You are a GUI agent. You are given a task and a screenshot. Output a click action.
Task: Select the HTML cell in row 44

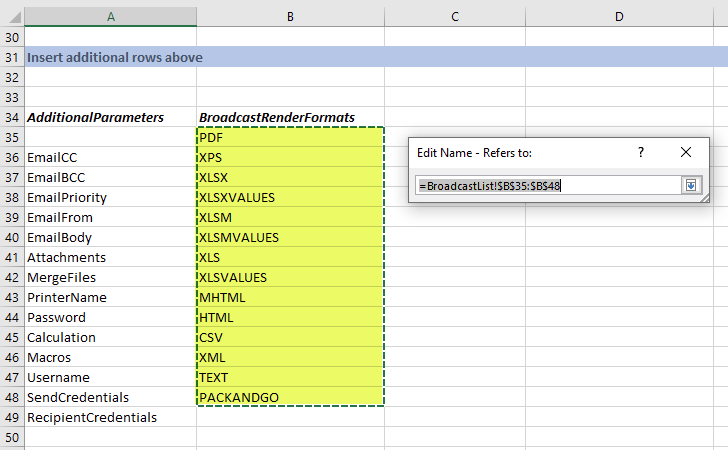coord(290,317)
